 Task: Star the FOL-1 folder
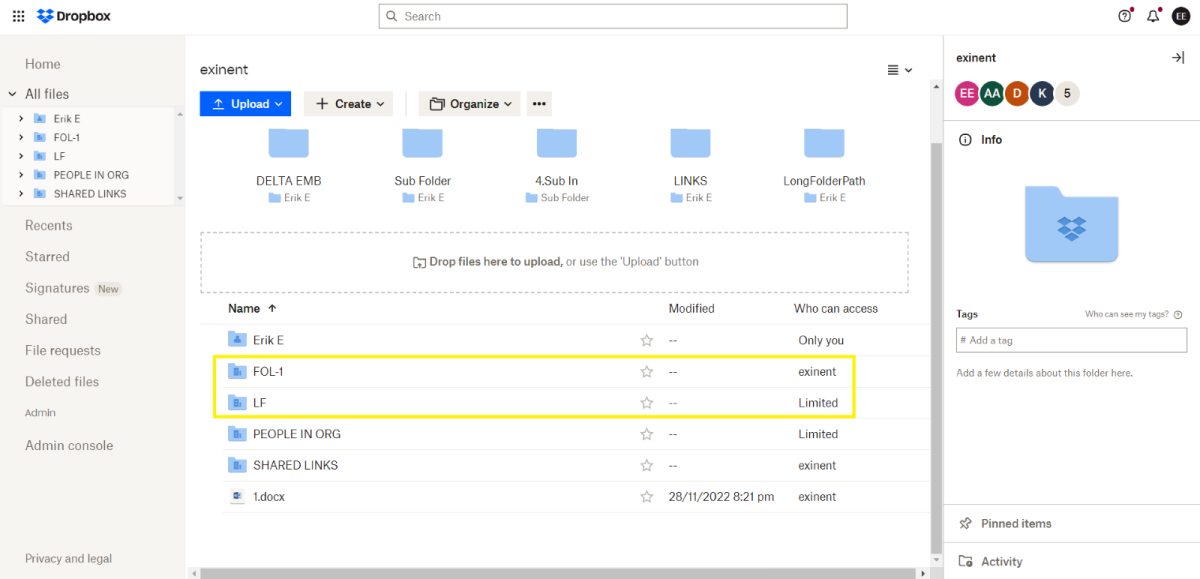pos(646,371)
